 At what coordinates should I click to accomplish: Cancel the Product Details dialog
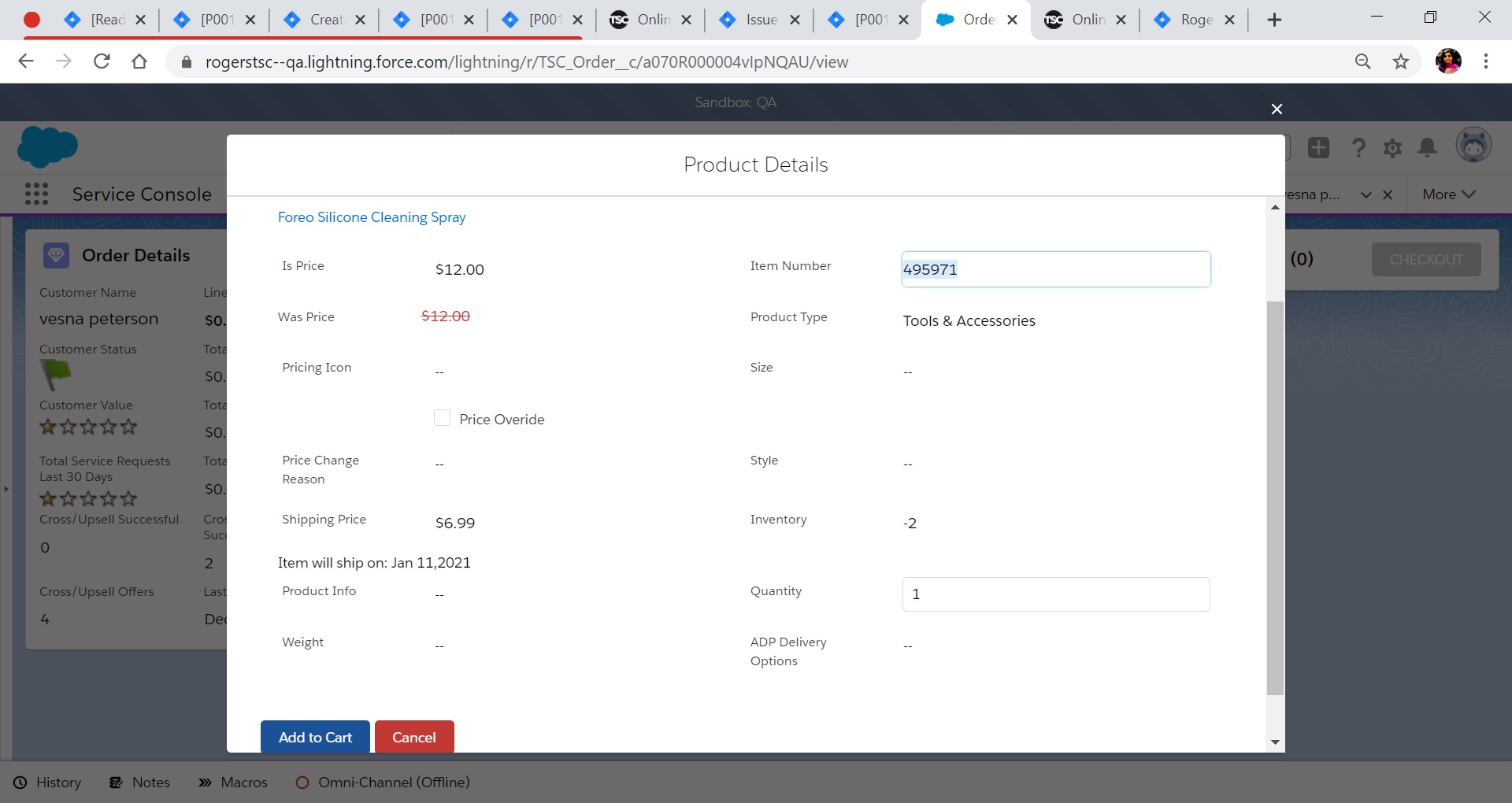point(413,737)
